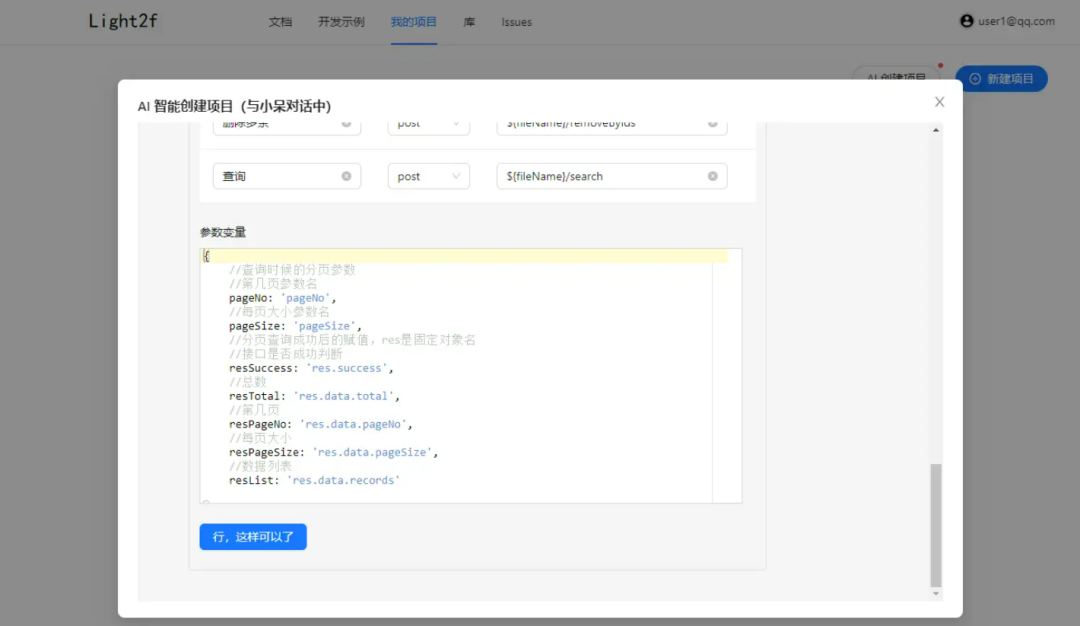
Task: Clear the 删除多条 name field
Action: [x=345, y=122]
